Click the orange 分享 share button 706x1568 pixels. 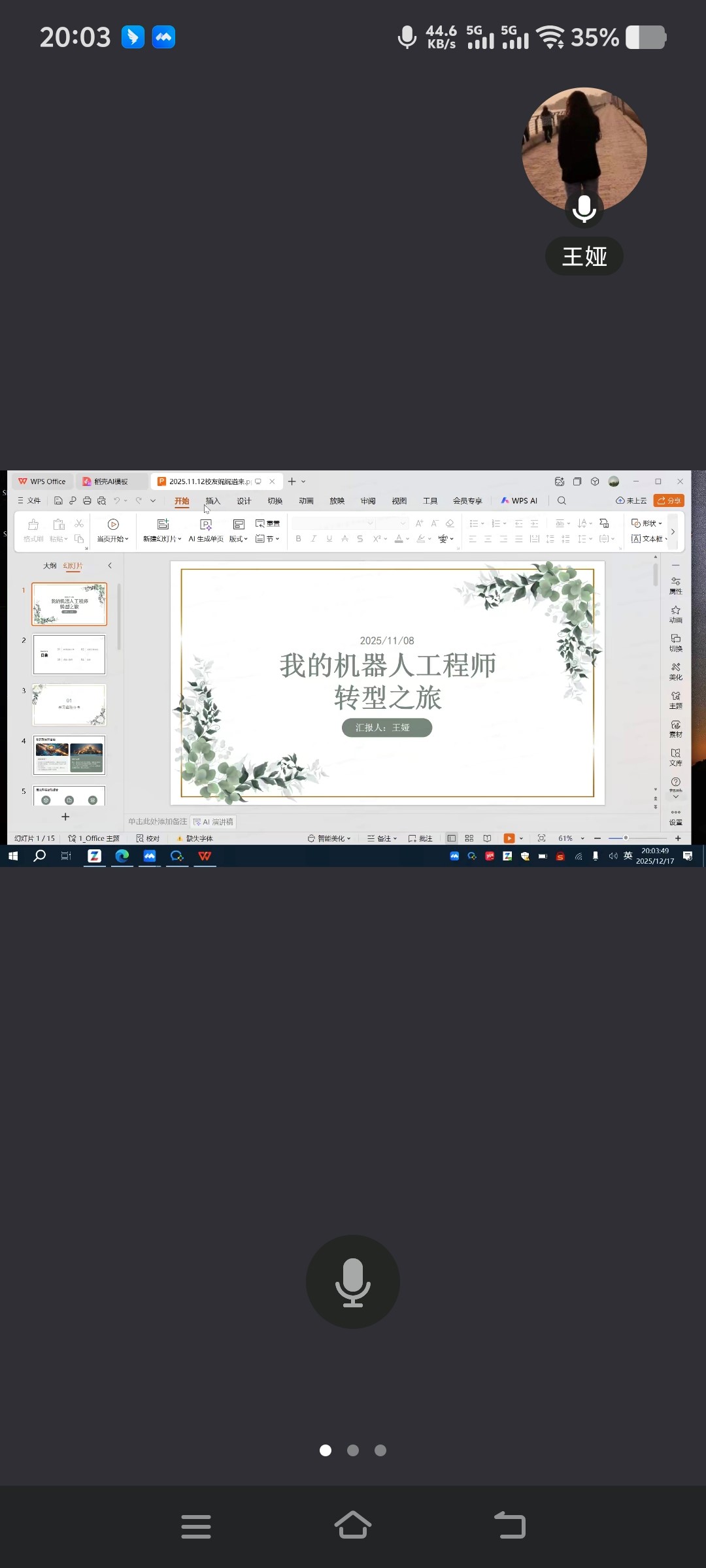669,500
